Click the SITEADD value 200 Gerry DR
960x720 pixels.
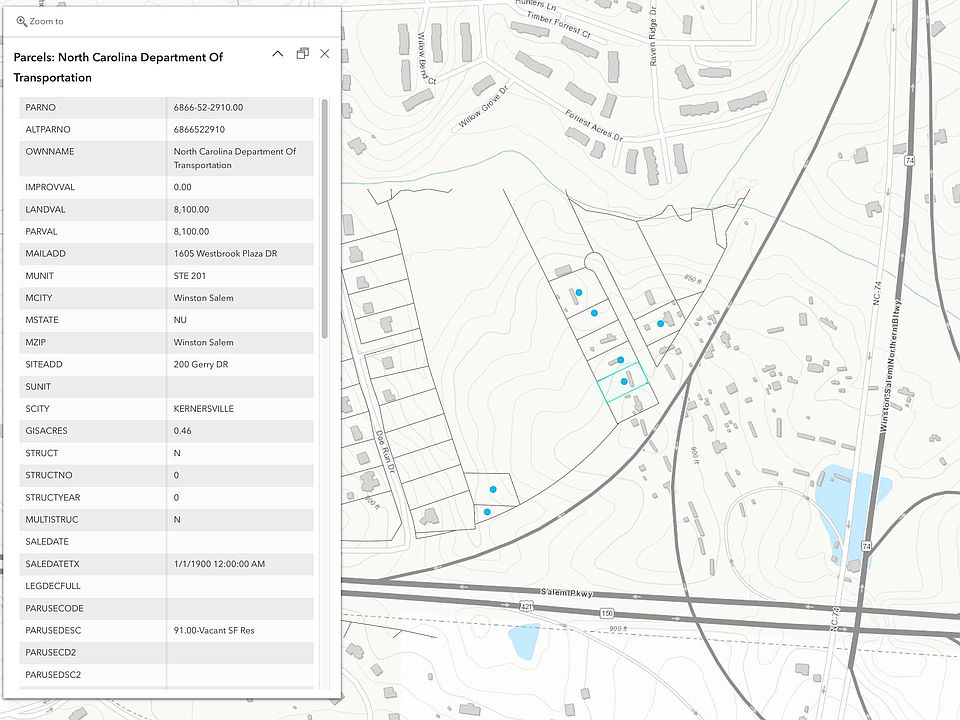201,364
